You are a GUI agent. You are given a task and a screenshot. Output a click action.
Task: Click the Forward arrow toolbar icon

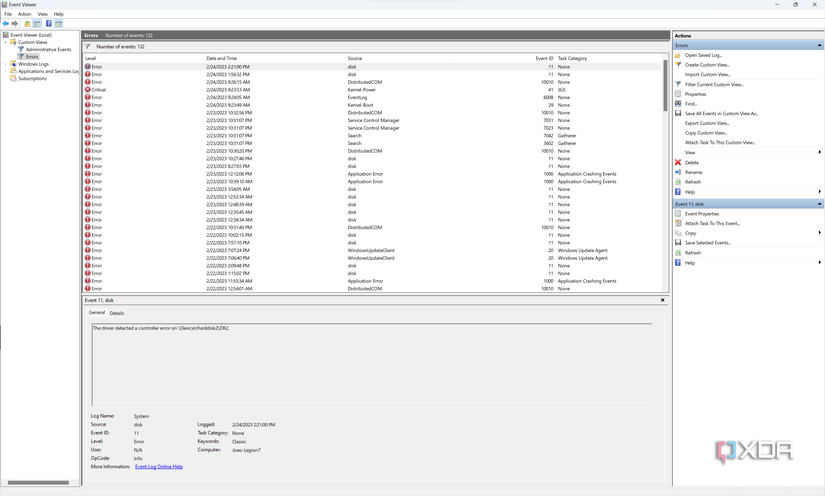(15, 24)
